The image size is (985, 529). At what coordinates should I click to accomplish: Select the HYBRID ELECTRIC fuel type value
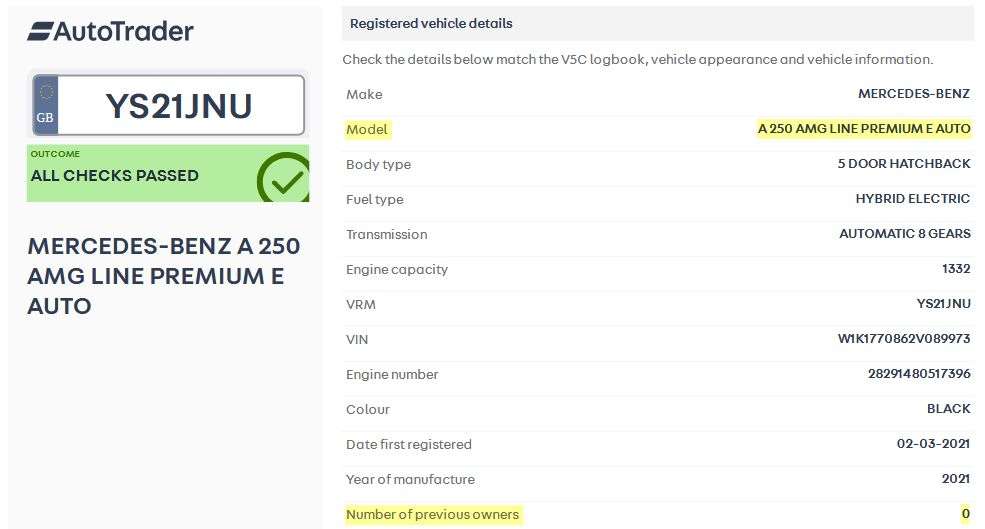(x=912, y=199)
